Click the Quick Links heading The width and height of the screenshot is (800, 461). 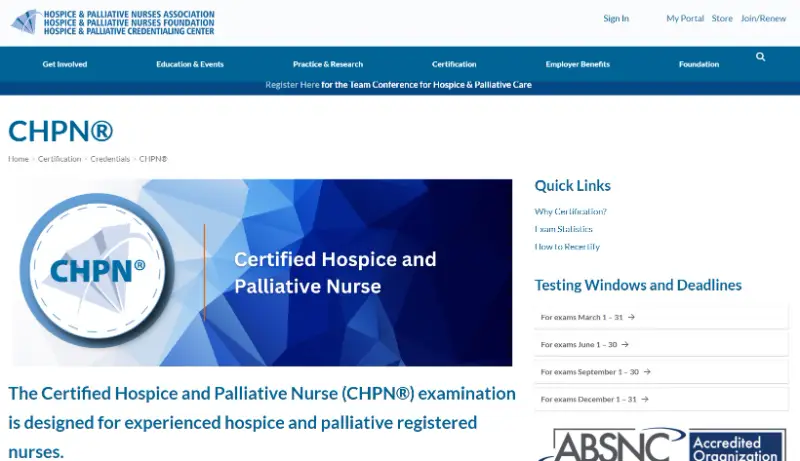pos(572,186)
